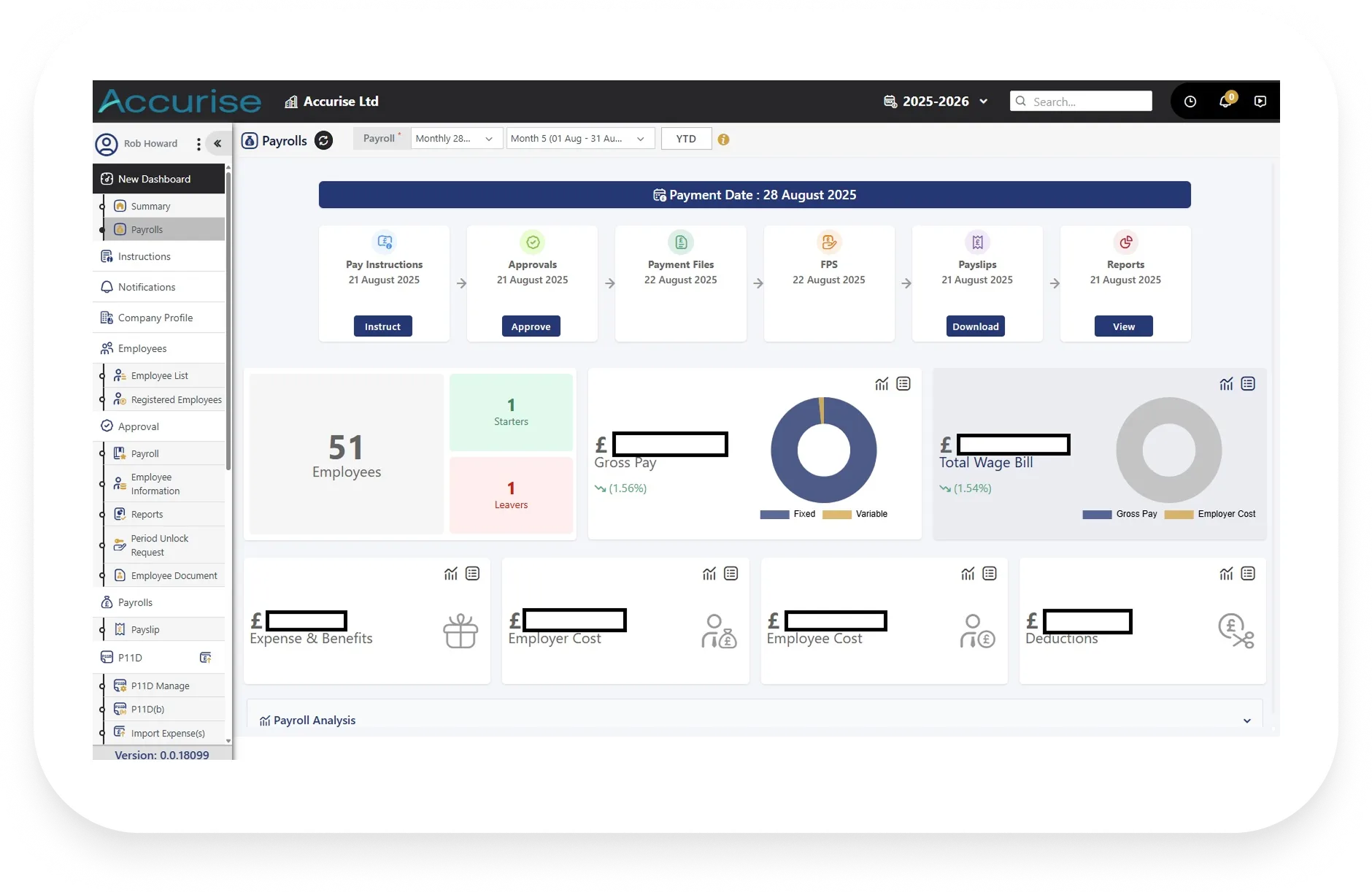Click the history clock icon in the top bar
The height and width of the screenshot is (892, 1372).
click(1190, 101)
